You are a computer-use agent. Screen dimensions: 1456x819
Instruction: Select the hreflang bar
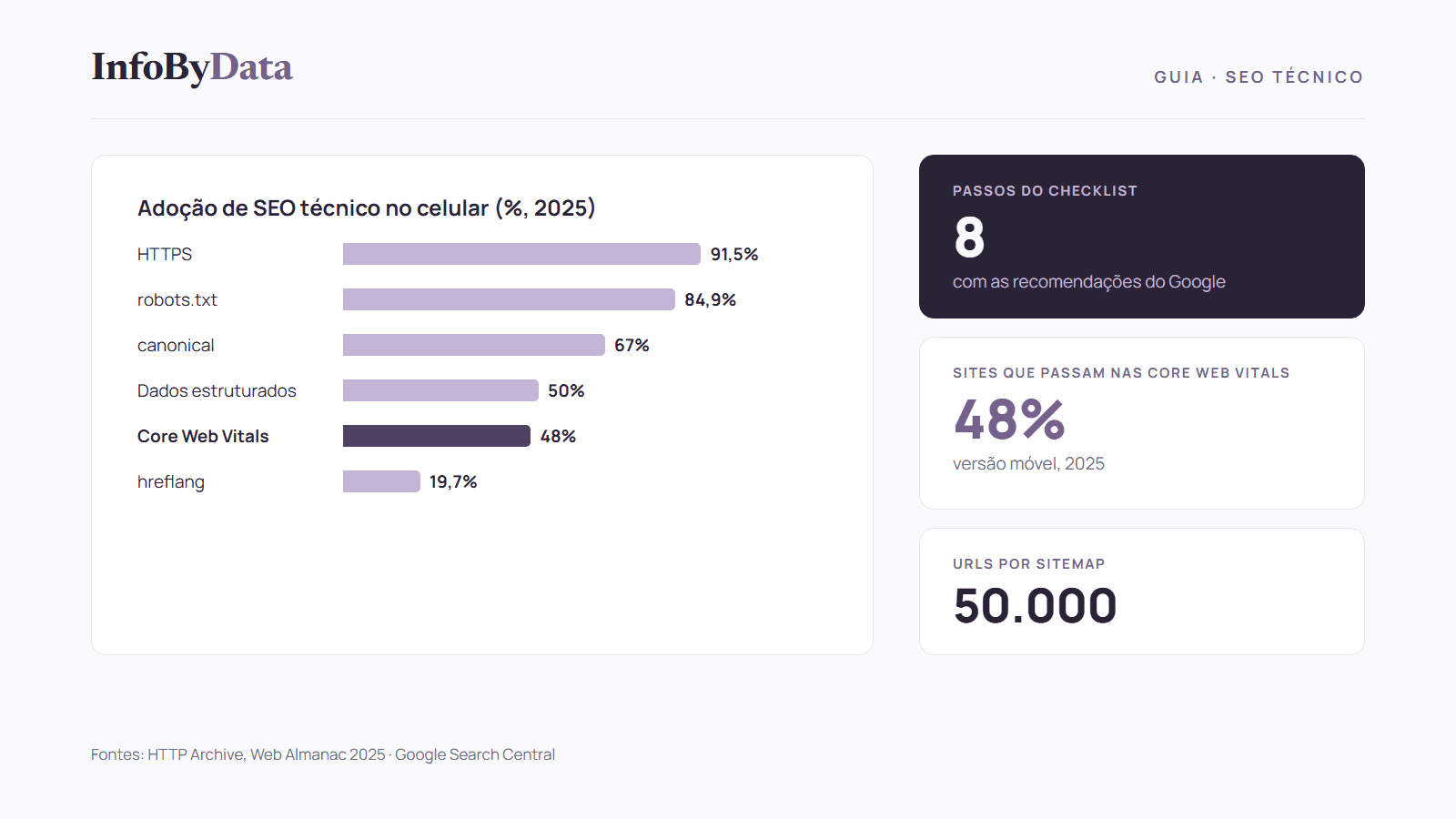[381, 481]
